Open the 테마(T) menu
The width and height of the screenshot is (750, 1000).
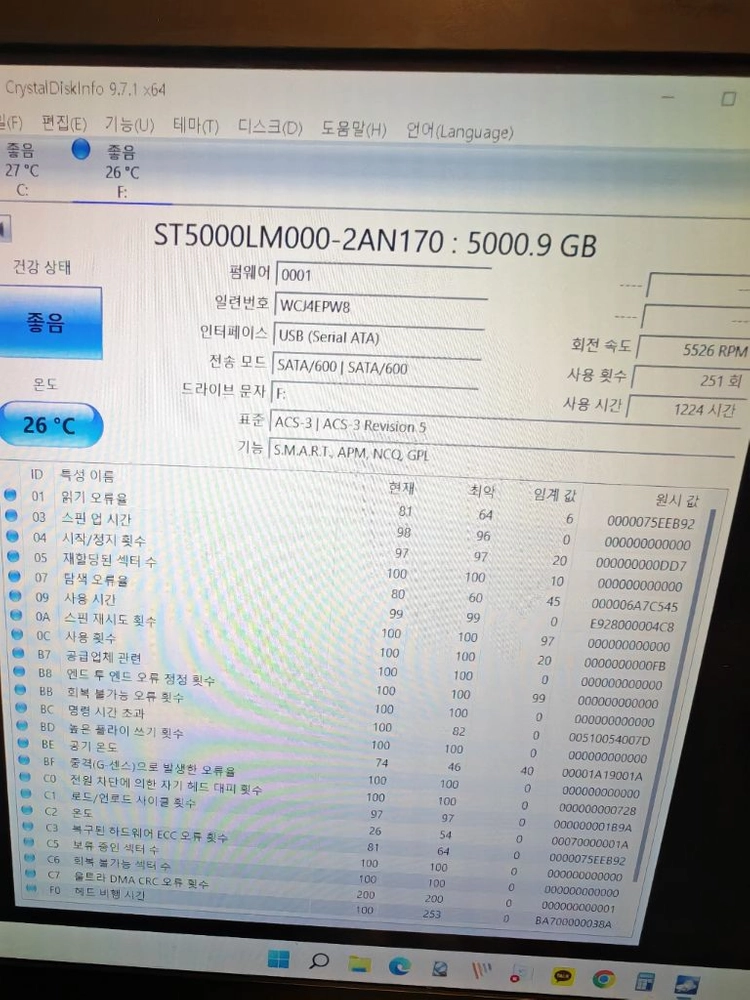click(196, 126)
